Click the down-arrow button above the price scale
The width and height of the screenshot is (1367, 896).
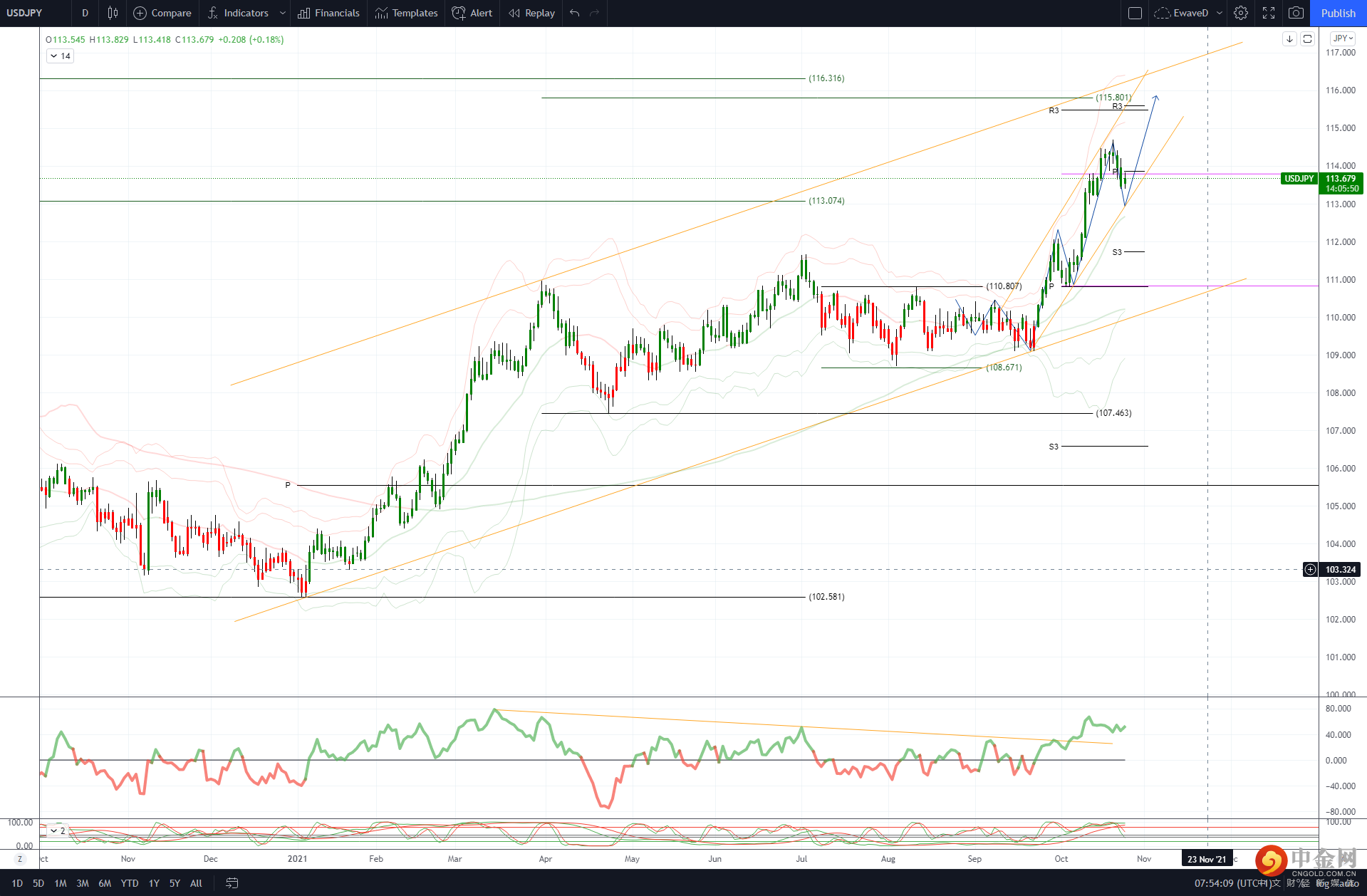coord(1289,38)
